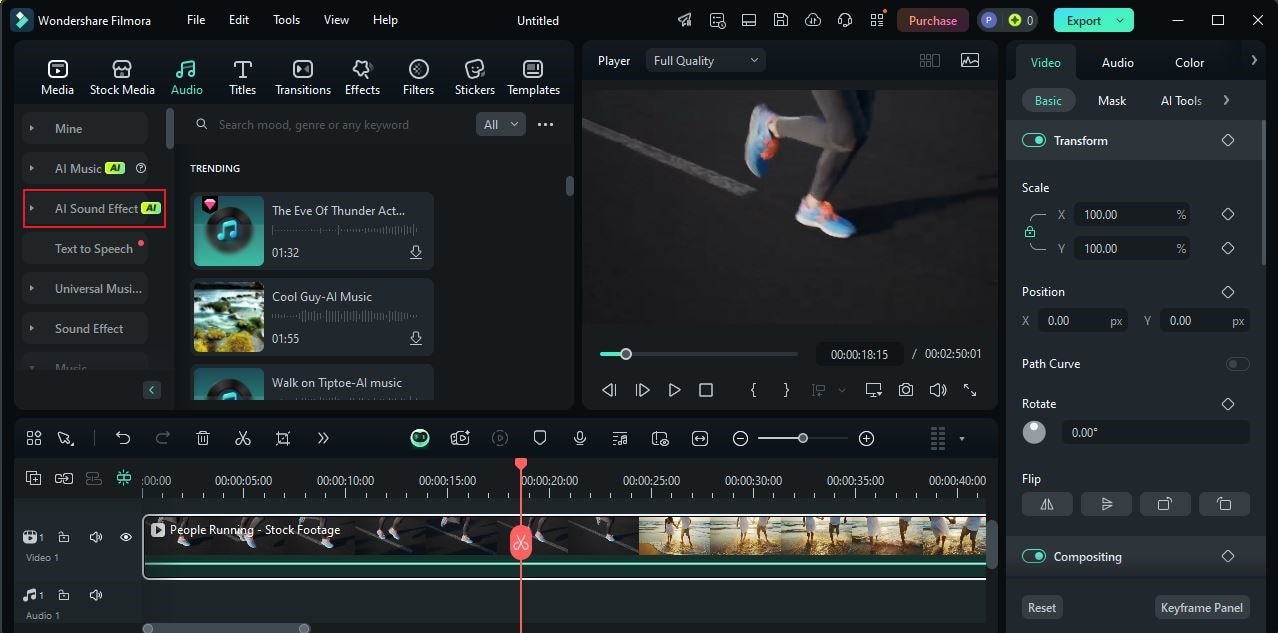This screenshot has width=1278, height=633.
Task: Open the Keyframe Panel
Action: click(1201, 607)
